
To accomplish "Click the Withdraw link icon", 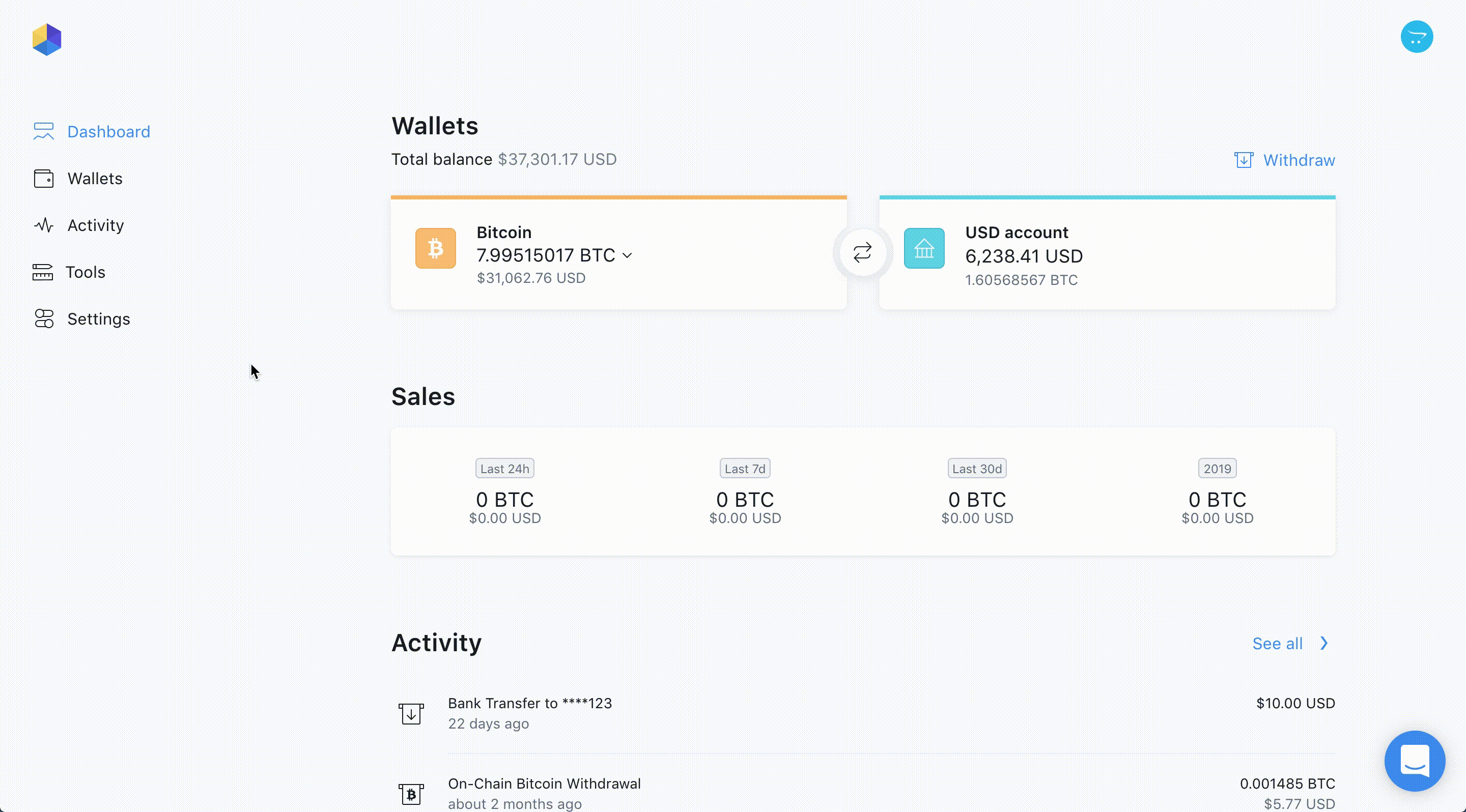I will pyautogui.click(x=1244, y=160).
